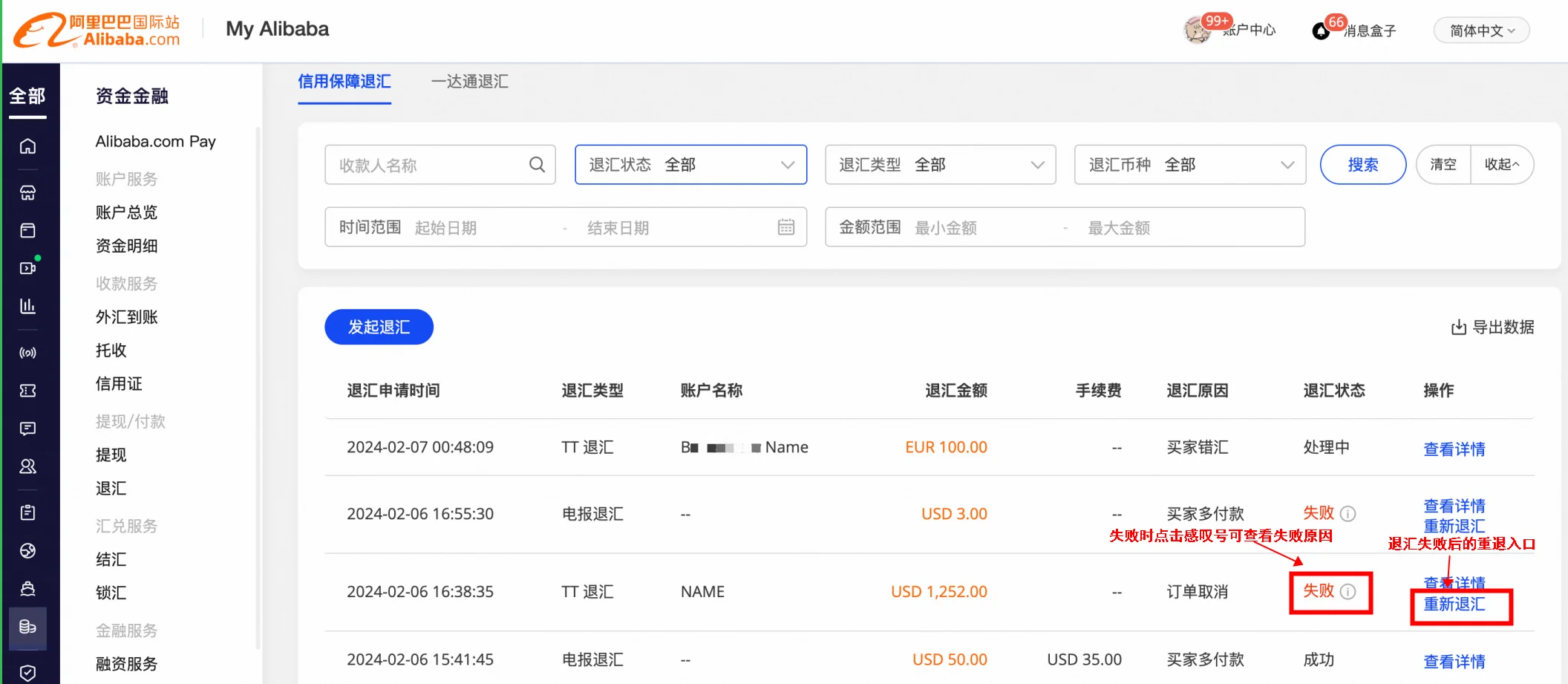Open the chat message sidebar icon
This screenshot has height=684, width=1568.
(x=27, y=429)
